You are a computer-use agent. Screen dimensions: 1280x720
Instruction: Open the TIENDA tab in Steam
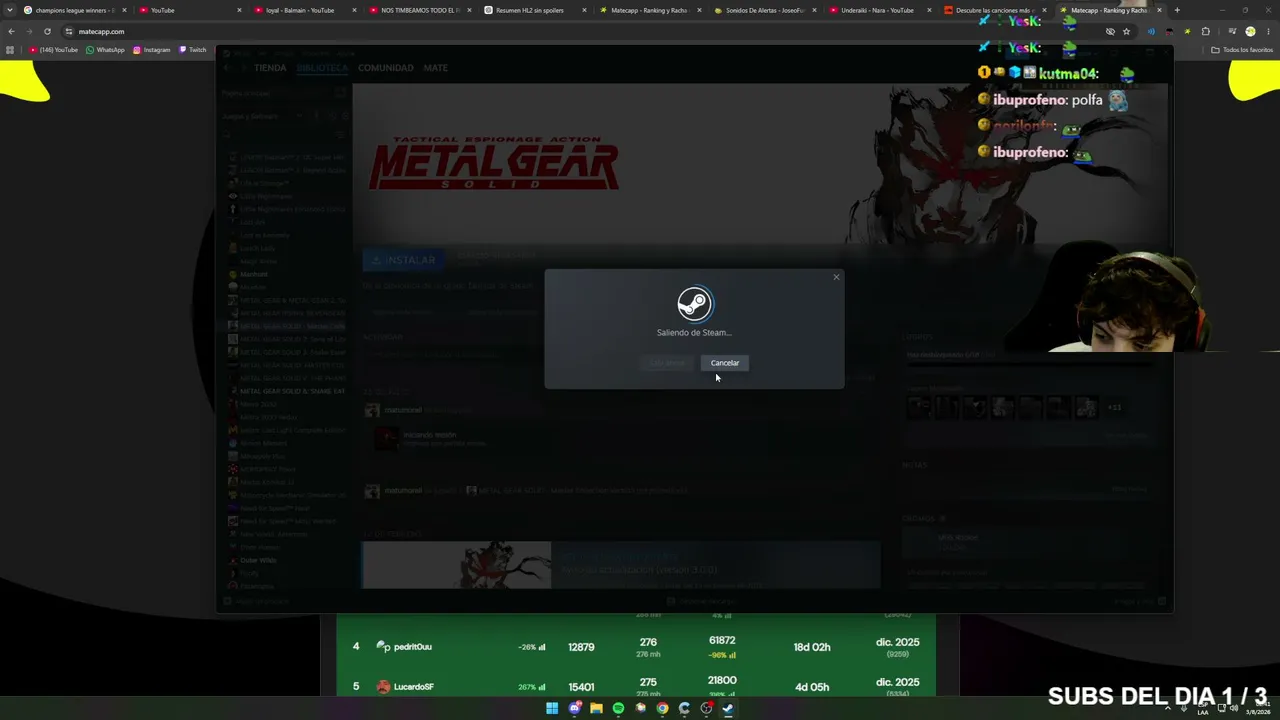[270, 68]
